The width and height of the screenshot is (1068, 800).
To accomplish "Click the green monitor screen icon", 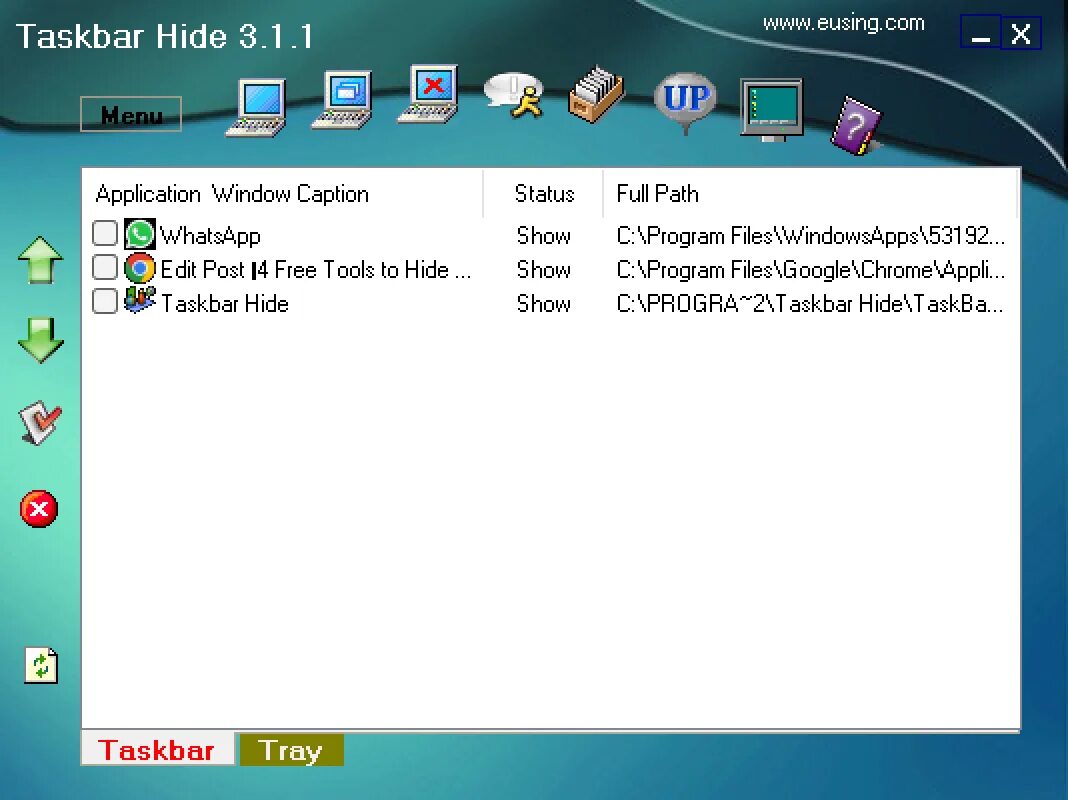I will (772, 110).
